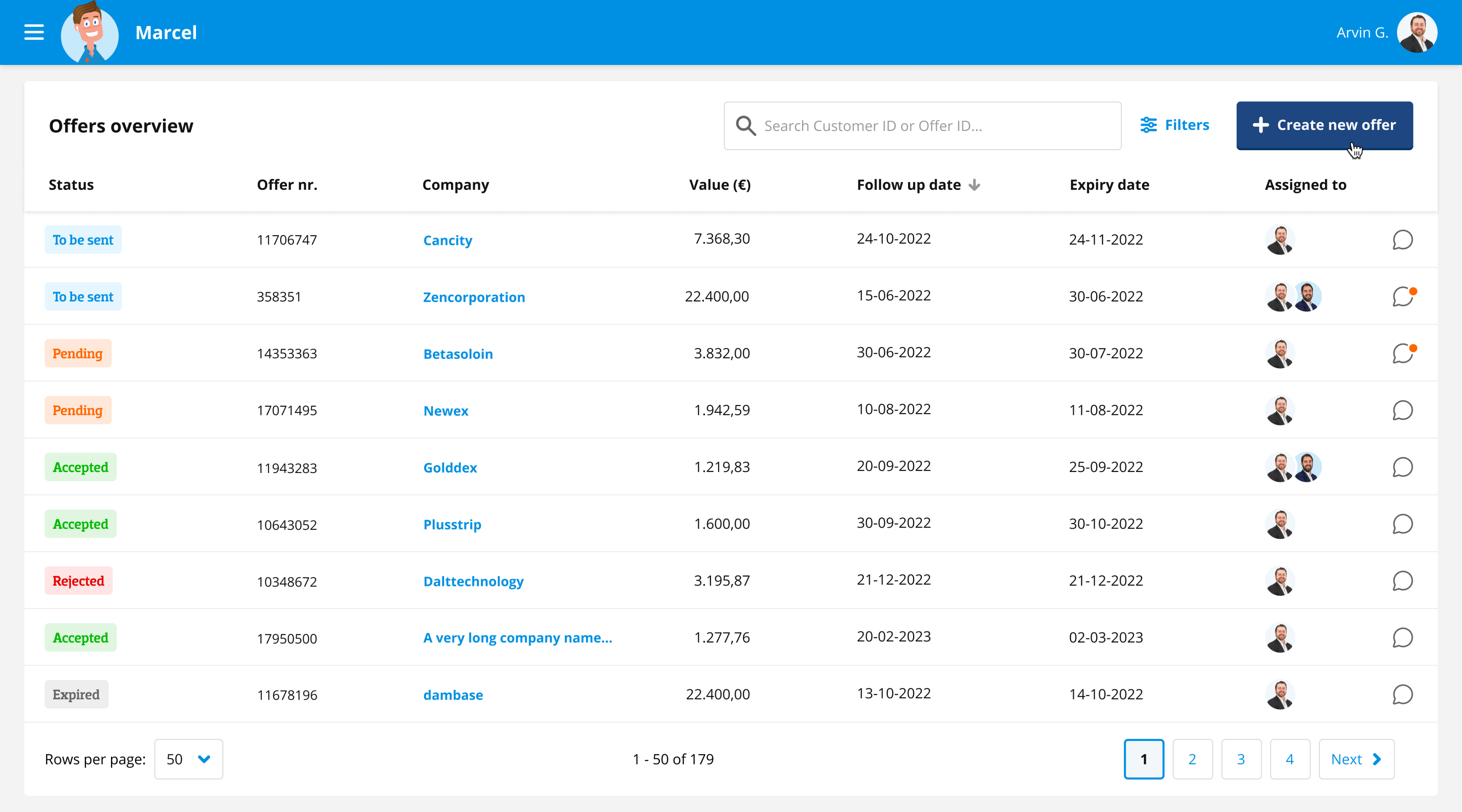The height and width of the screenshot is (812, 1462).
Task: Open Dalttechnology company link
Action: point(473,582)
